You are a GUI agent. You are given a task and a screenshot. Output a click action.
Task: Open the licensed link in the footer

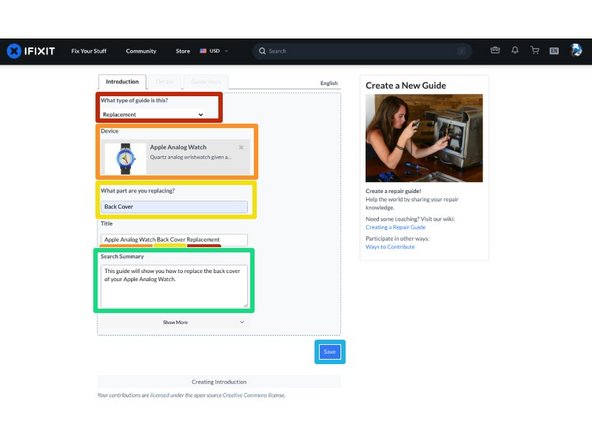click(x=159, y=395)
